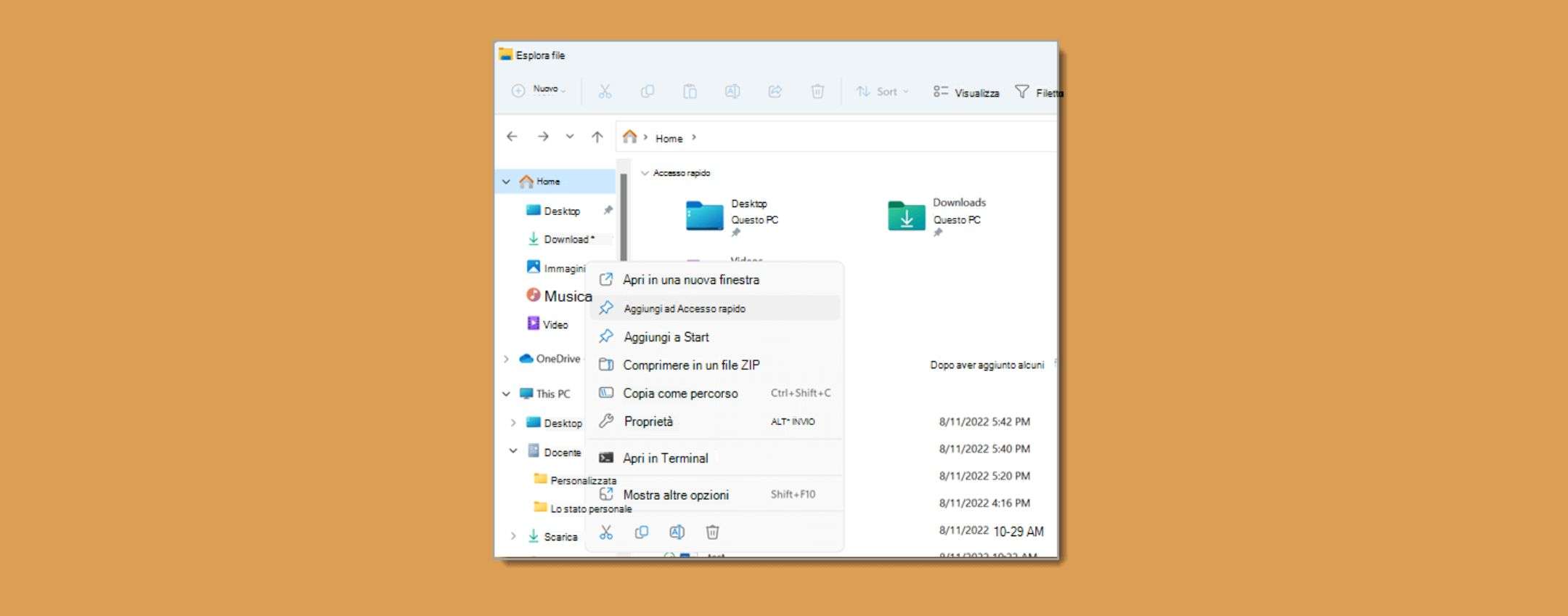Open the Downloads folder in quick access
This screenshot has height=616, width=1568.
click(x=907, y=216)
